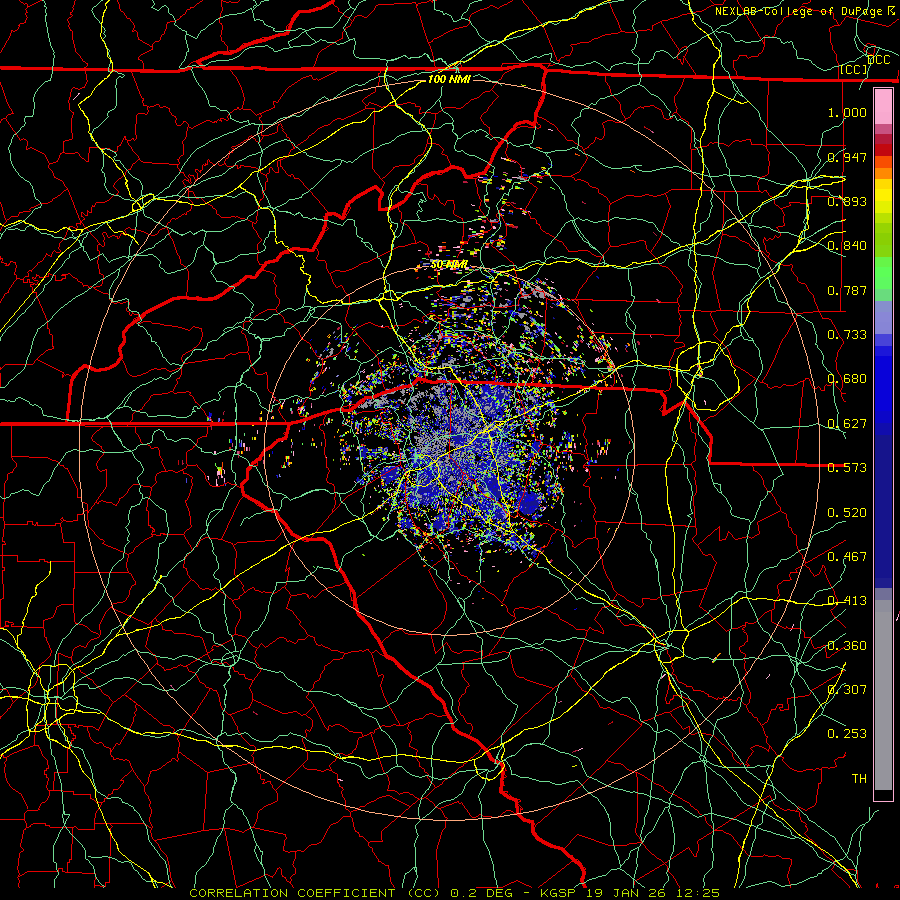Click the 0.573 legend value
The width and height of the screenshot is (900, 900).
pos(847,468)
